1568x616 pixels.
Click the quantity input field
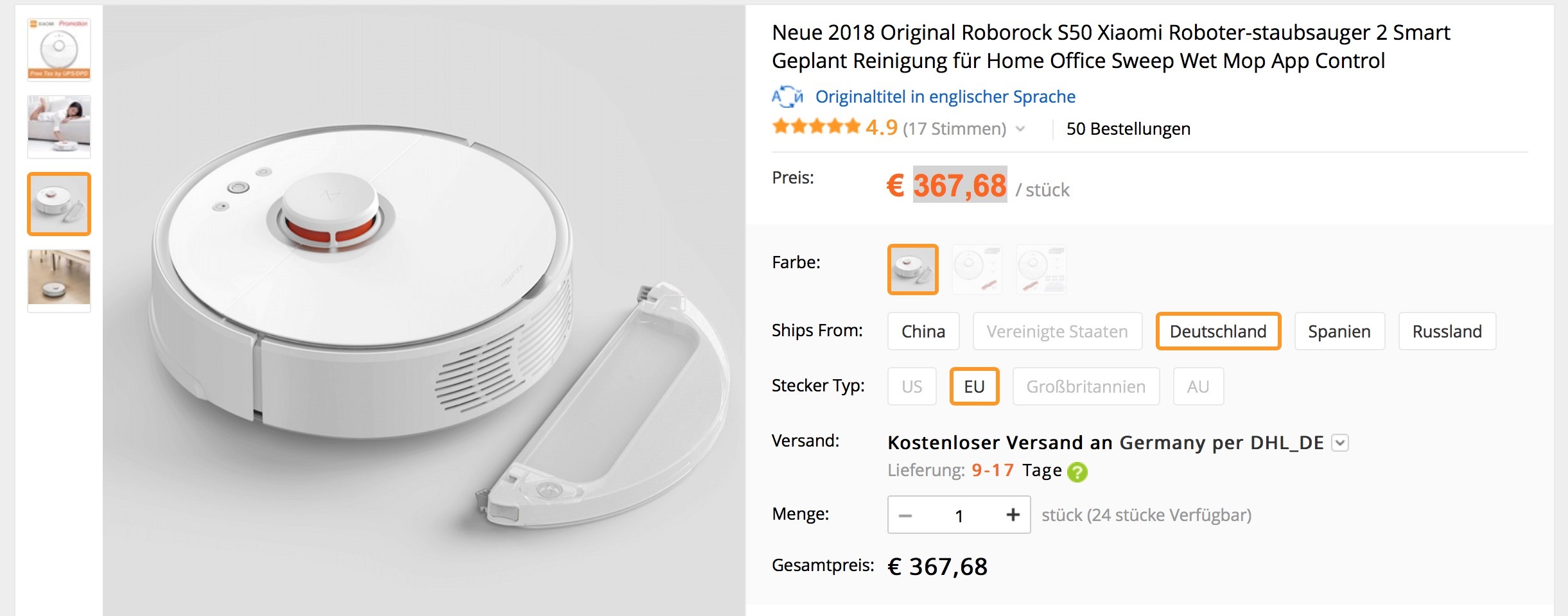tap(959, 515)
